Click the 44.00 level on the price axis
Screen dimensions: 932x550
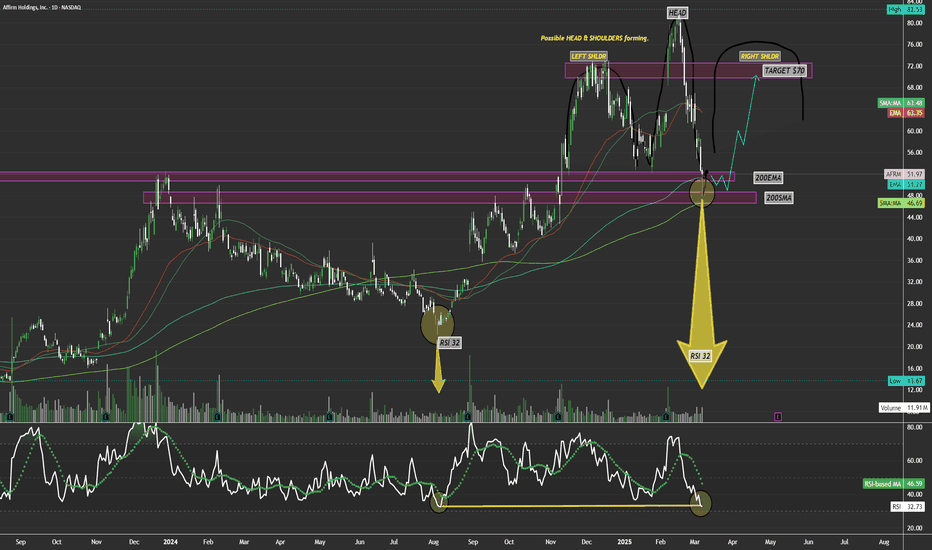914,218
